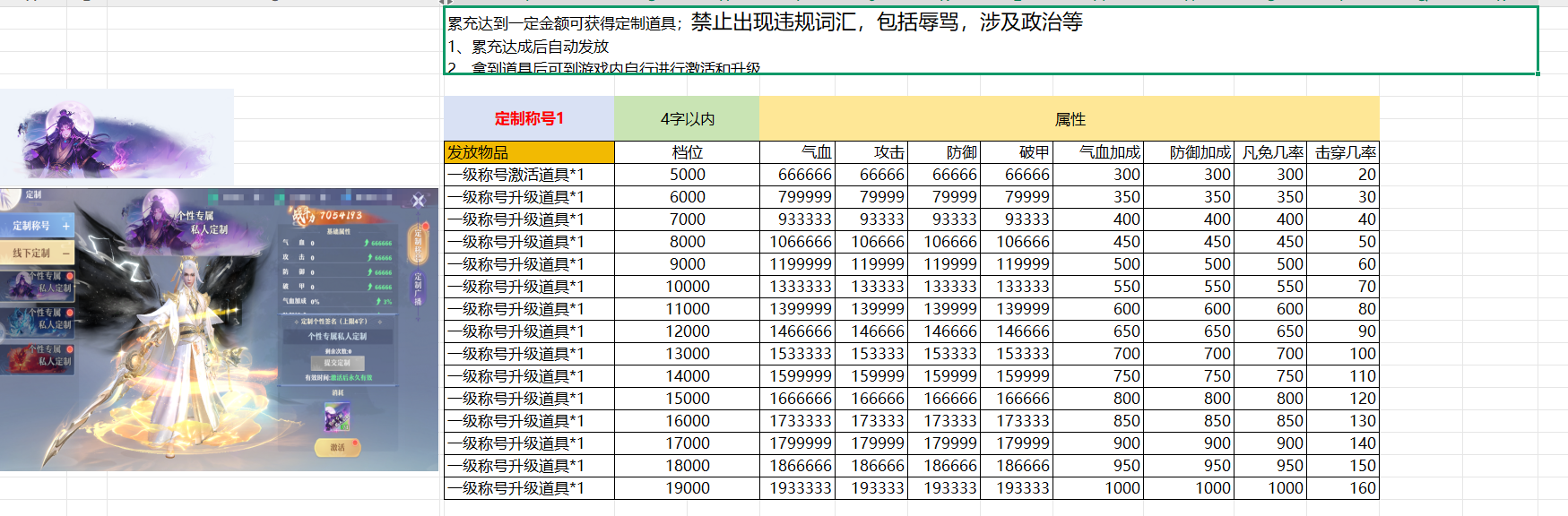This screenshot has height=516, width=1568.
Task: Click the X close icon in game panel
Action: click(418, 201)
